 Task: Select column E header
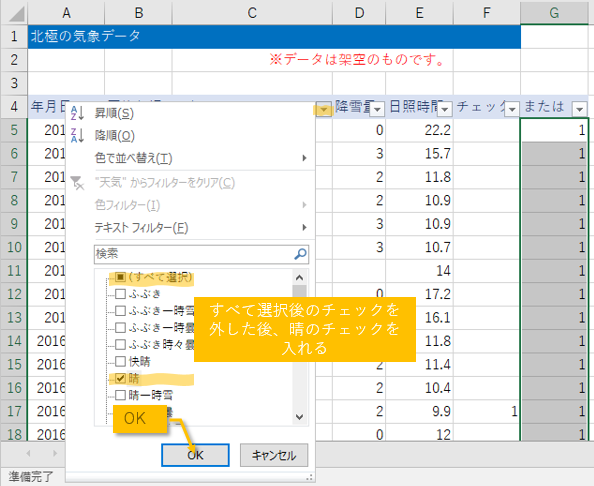click(x=419, y=13)
